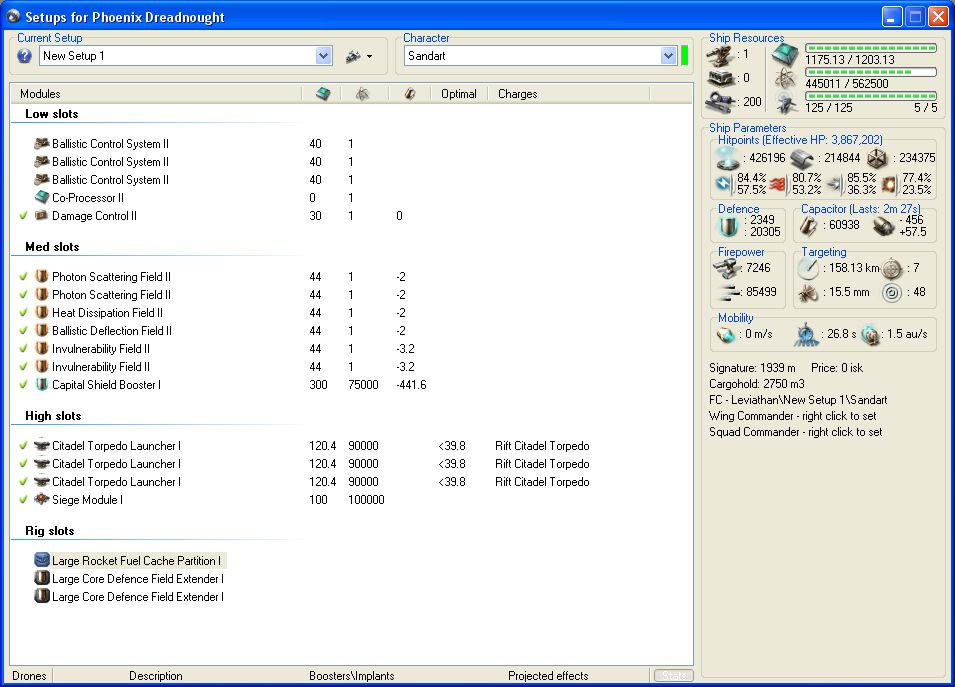Open the ship menu dropdown arrow
This screenshot has width=955, height=687.
point(369,57)
